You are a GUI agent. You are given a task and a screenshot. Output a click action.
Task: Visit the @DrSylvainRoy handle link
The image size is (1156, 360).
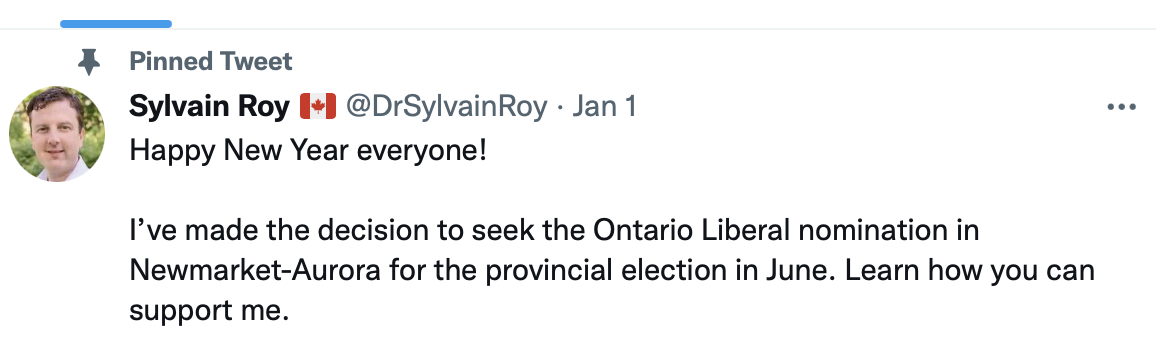pos(447,107)
